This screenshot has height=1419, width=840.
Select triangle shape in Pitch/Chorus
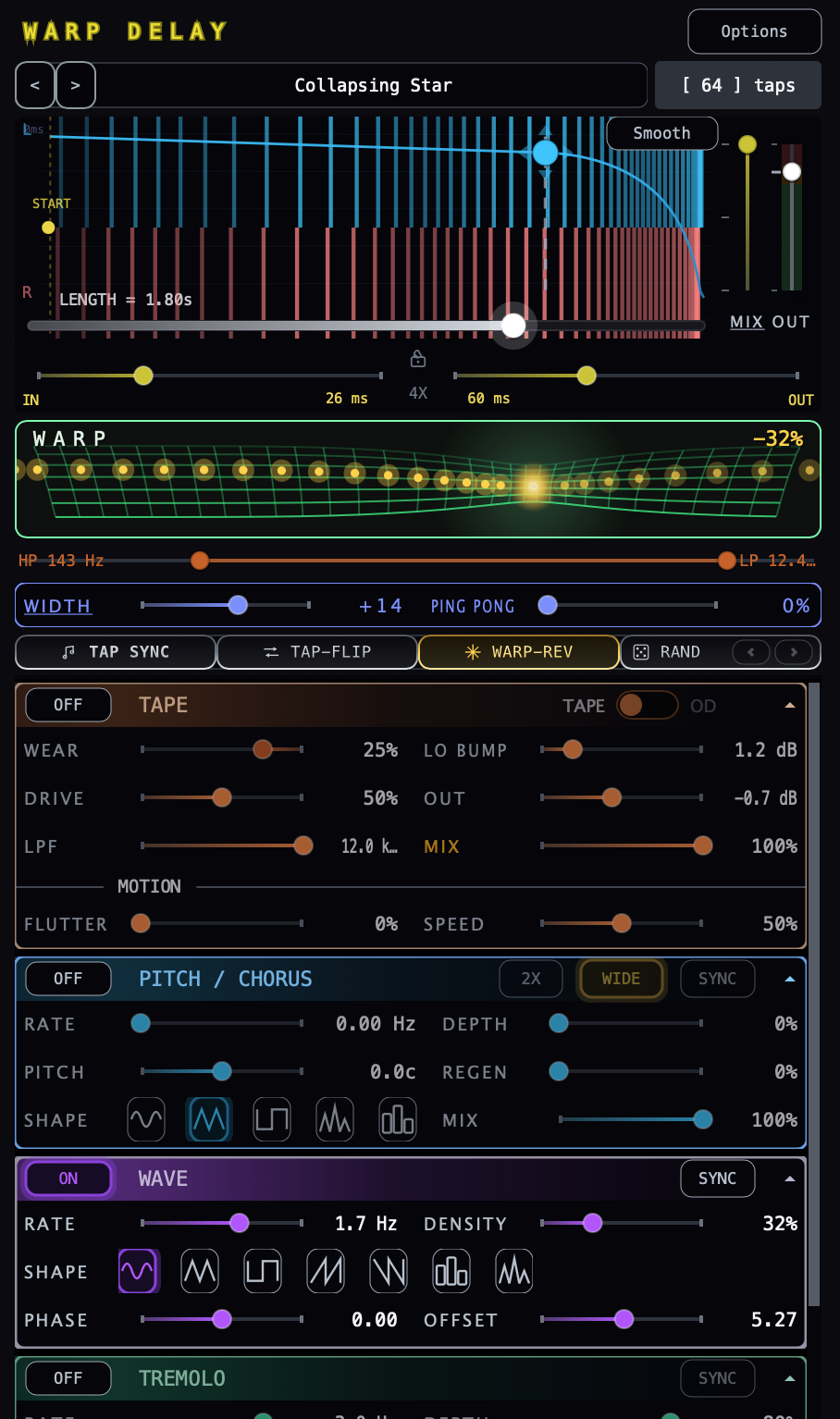(x=209, y=1119)
